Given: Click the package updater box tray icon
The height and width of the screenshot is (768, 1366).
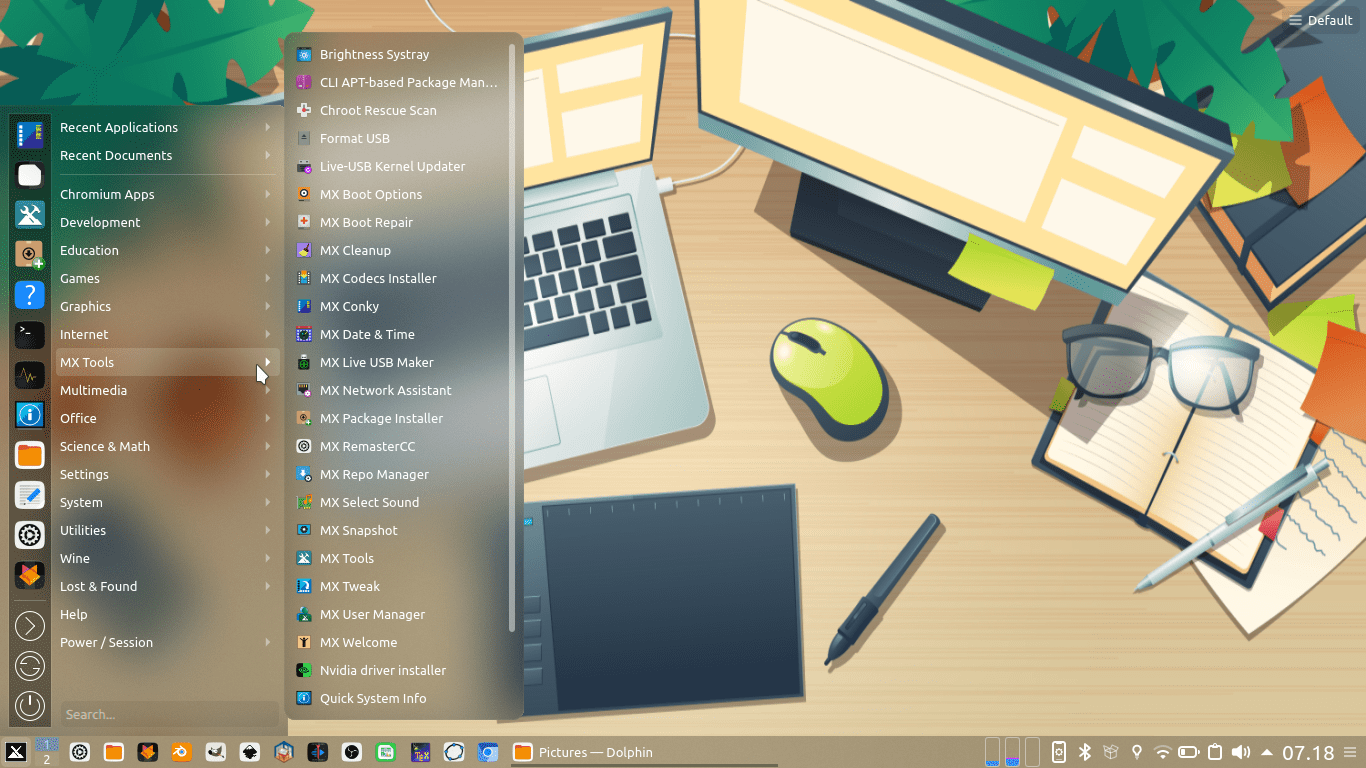Looking at the screenshot, I should (x=1111, y=752).
